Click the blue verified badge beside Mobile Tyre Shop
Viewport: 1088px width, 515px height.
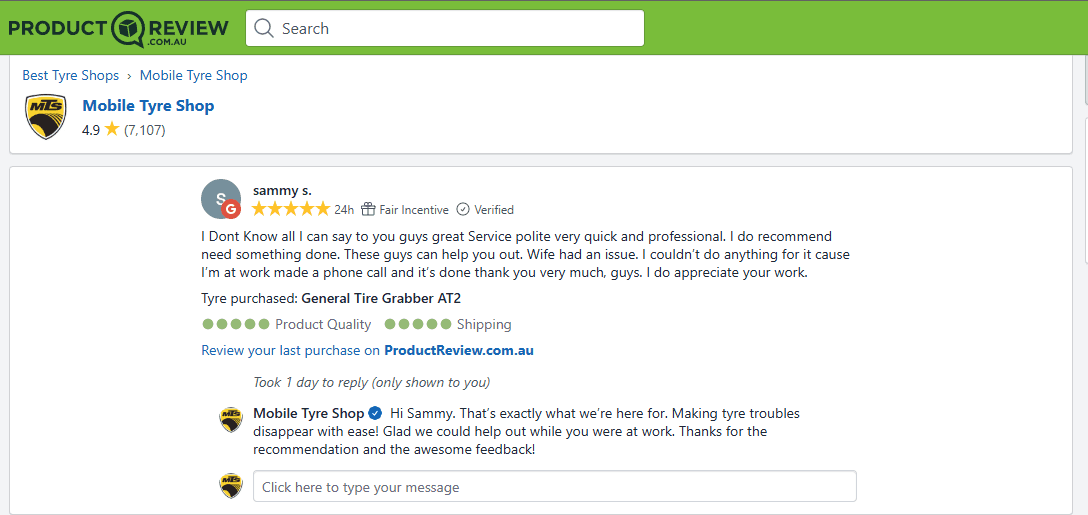[375, 414]
